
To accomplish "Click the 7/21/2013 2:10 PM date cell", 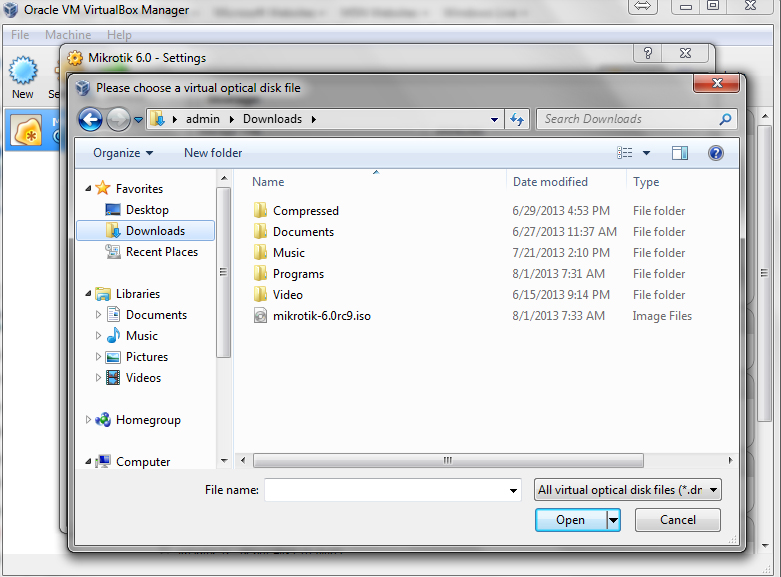I will (561, 253).
